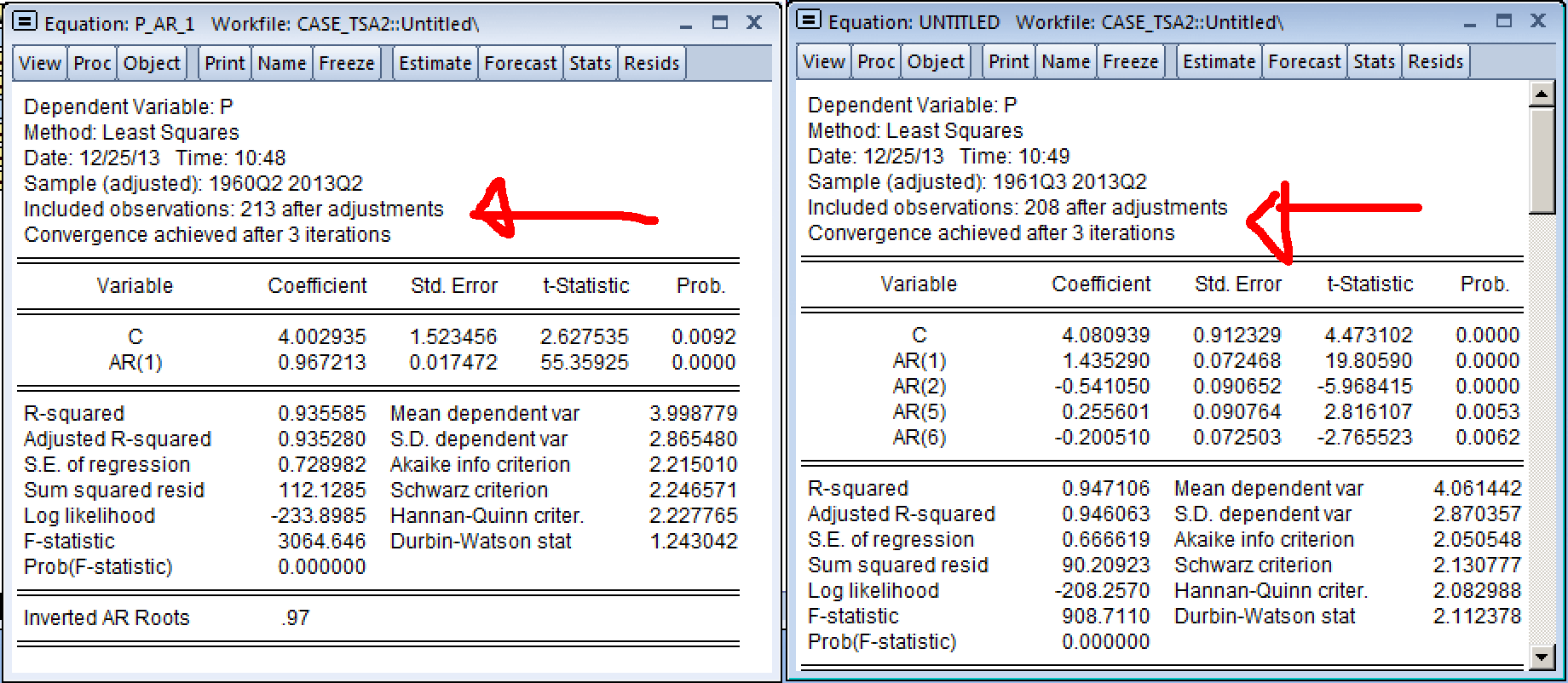Click Forecast button in P_AR_1 window
The height and width of the screenshot is (683, 1568).
pyautogui.click(x=521, y=63)
